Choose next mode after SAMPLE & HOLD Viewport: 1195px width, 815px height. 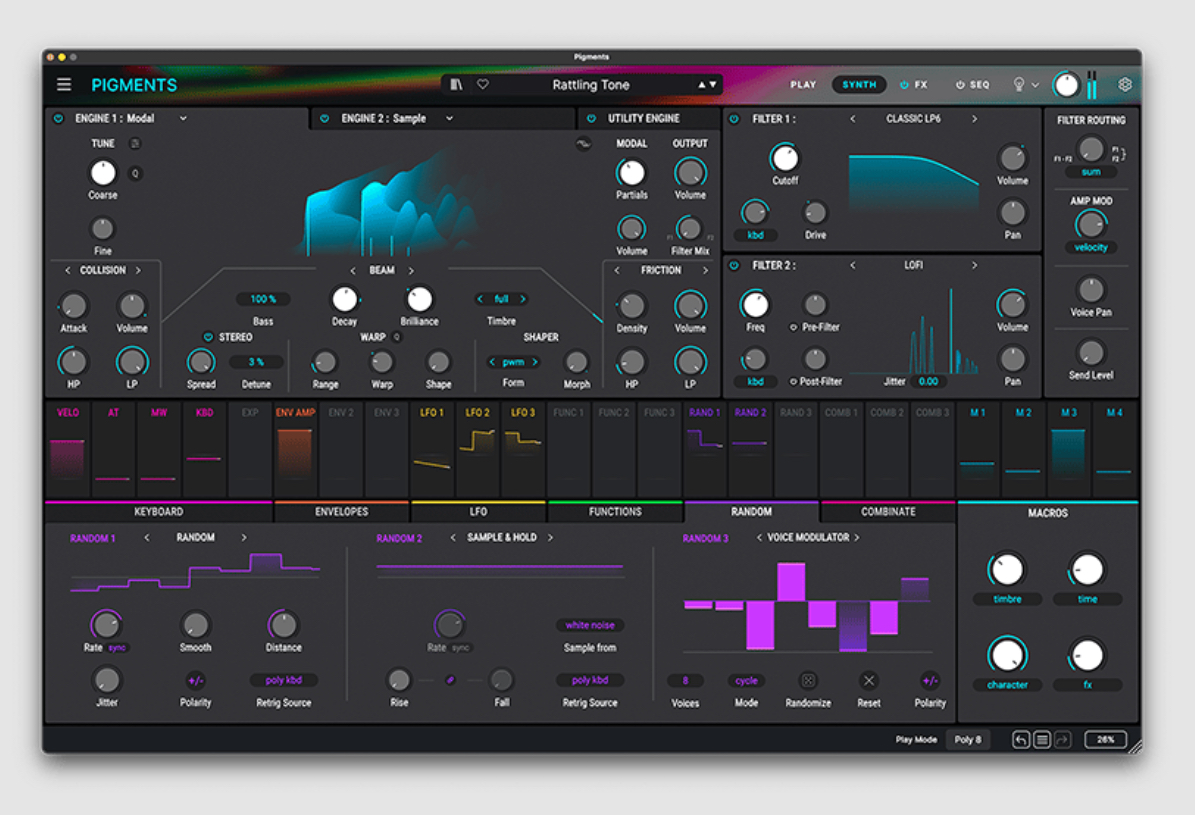(x=550, y=537)
